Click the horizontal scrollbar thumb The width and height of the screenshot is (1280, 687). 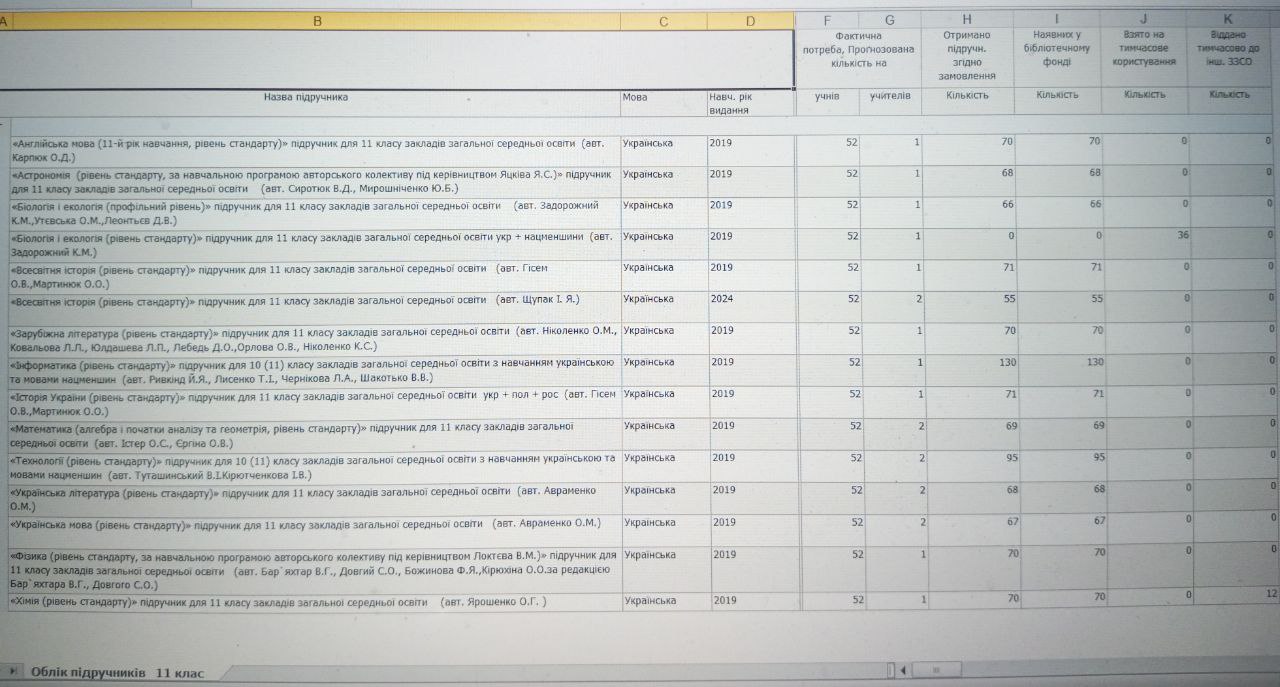pyautogui.click(x=938, y=670)
